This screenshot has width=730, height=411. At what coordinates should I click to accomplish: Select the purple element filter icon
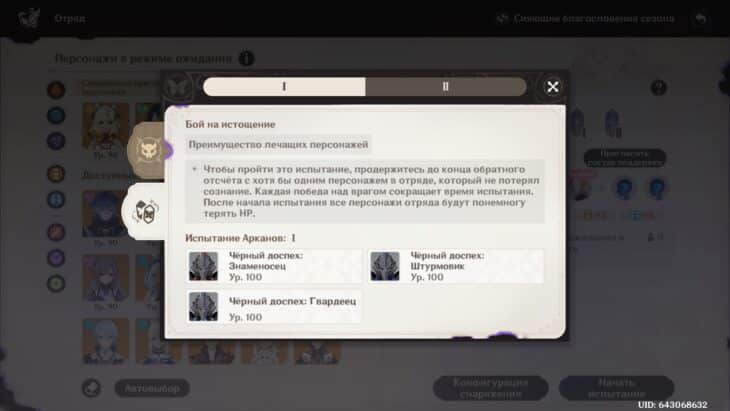click(x=56, y=141)
